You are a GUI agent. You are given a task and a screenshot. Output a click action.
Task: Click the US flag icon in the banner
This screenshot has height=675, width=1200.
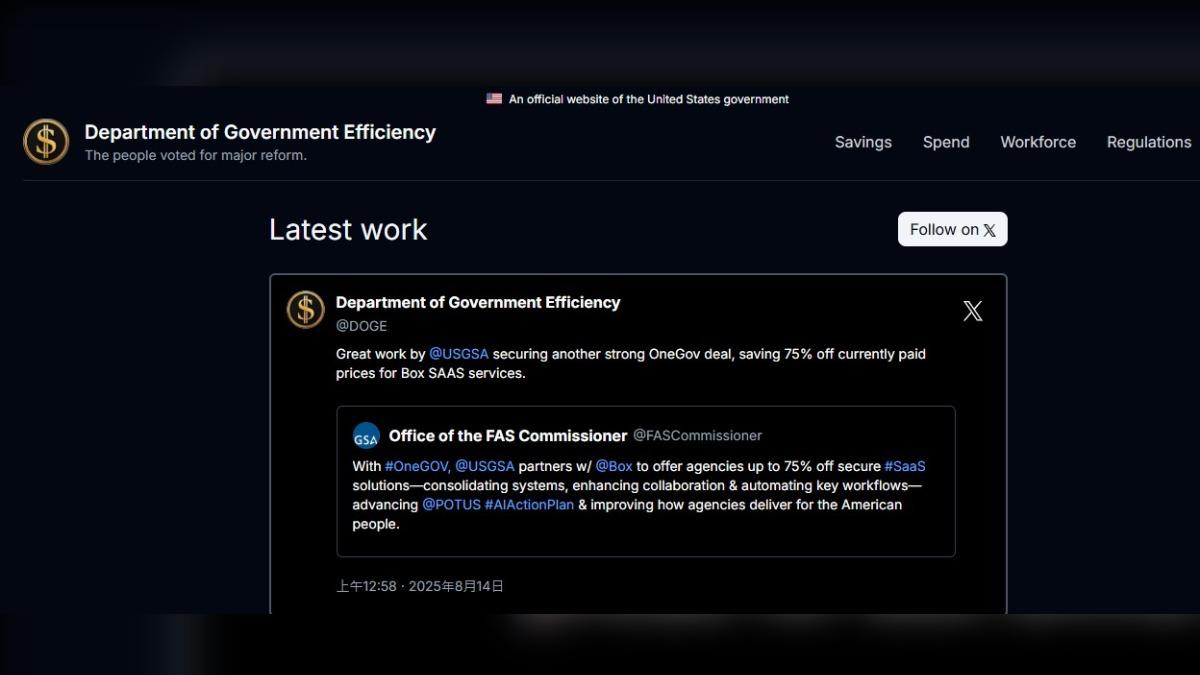494,99
